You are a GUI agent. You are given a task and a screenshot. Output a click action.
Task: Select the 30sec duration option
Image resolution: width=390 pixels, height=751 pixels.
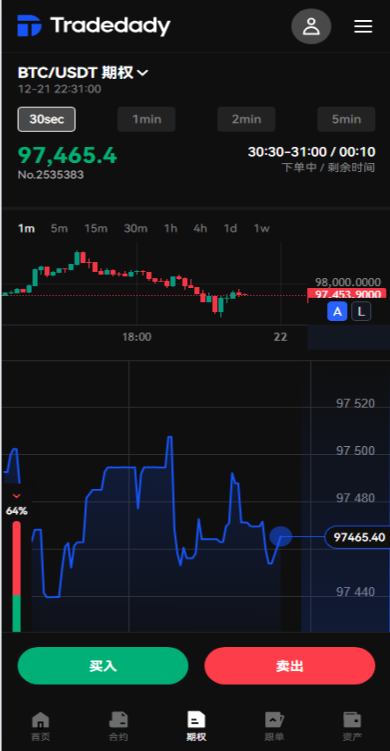(46, 119)
